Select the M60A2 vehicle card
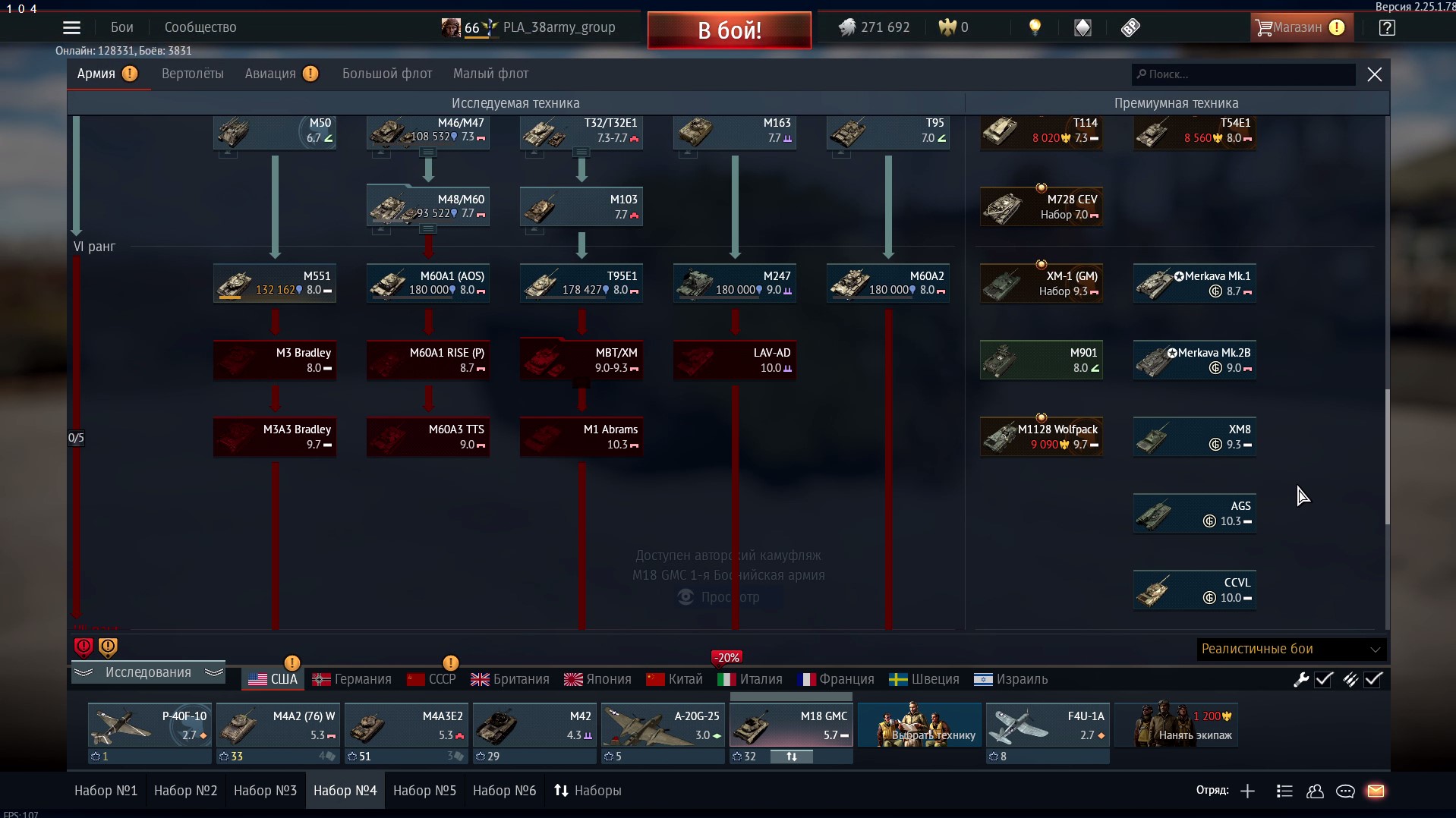 coord(888,284)
